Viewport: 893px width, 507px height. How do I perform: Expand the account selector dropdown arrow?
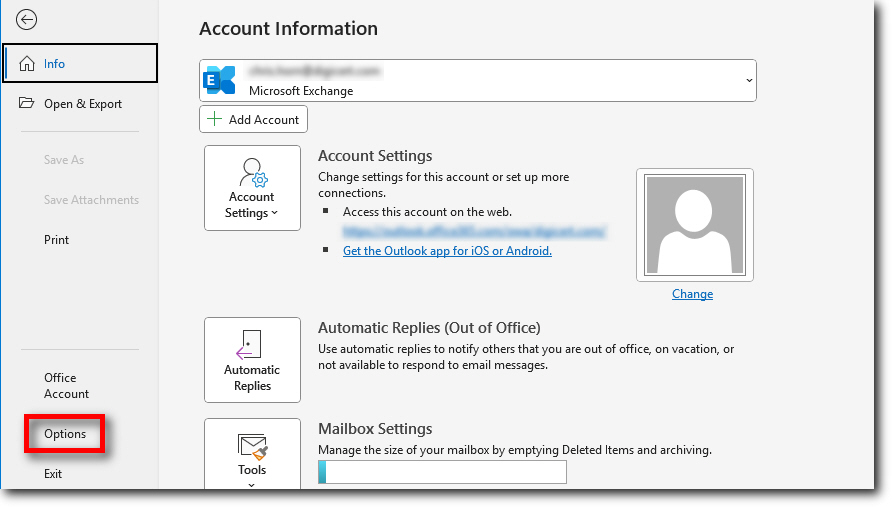[x=749, y=80]
